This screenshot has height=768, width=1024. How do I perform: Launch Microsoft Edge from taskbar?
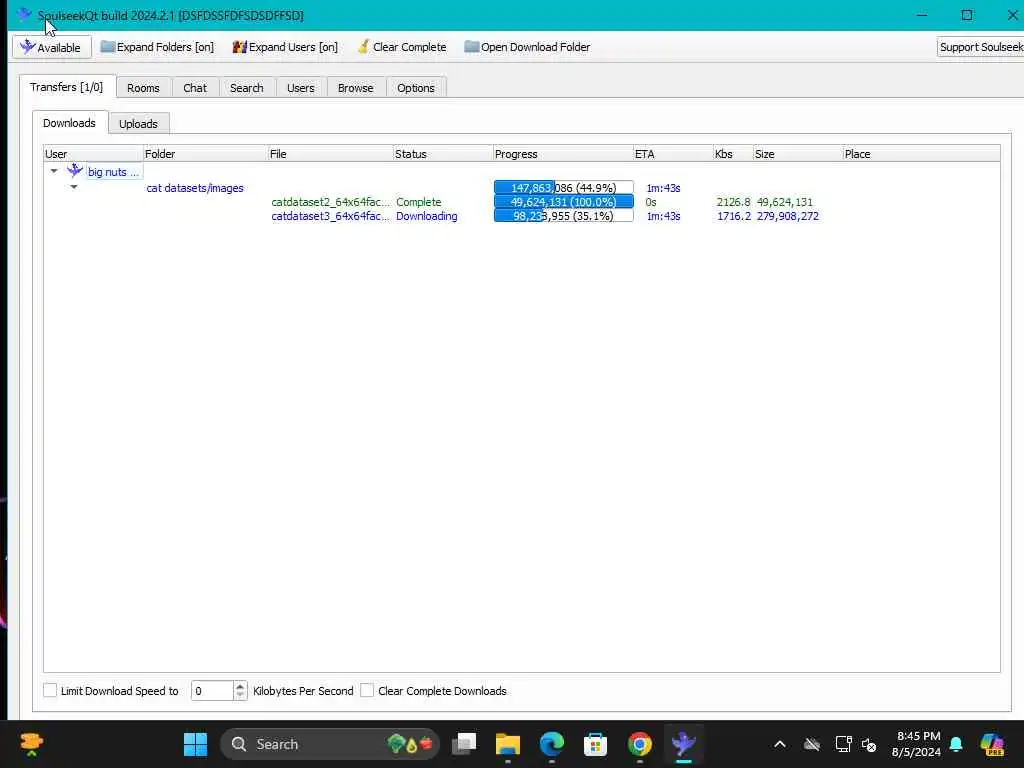[x=552, y=744]
